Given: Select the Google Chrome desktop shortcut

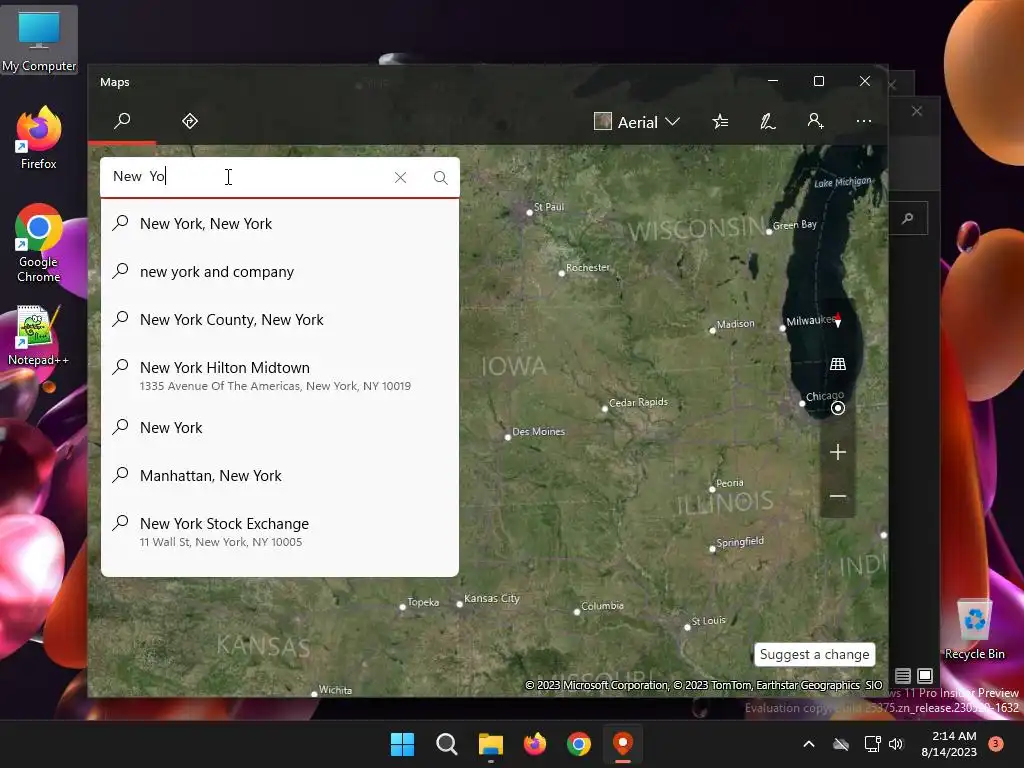Looking at the screenshot, I should pos(39,243).
